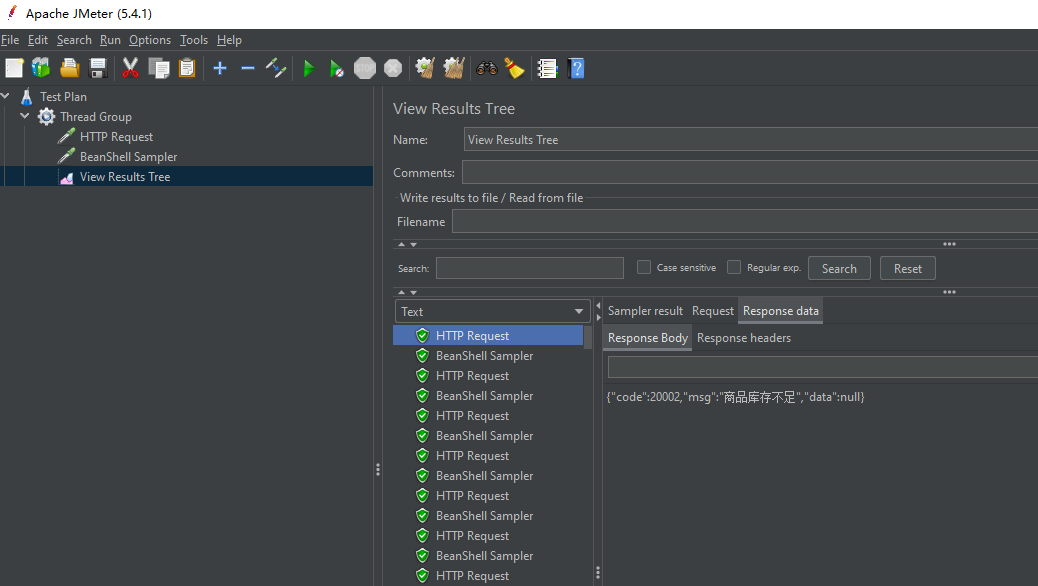The image size is (1038, 586).
Task: Click the Paste clipboard icon
Action: [187, 68]
